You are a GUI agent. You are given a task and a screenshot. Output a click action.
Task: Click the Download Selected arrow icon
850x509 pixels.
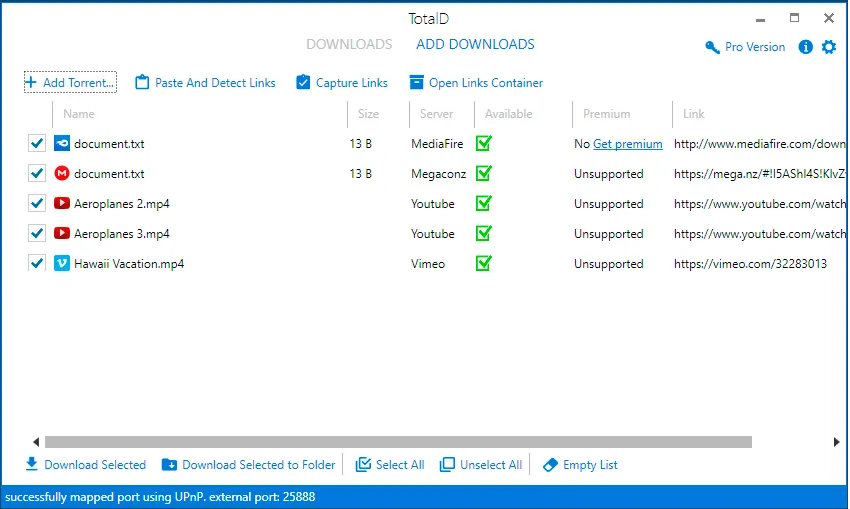[x=32, y=464]
